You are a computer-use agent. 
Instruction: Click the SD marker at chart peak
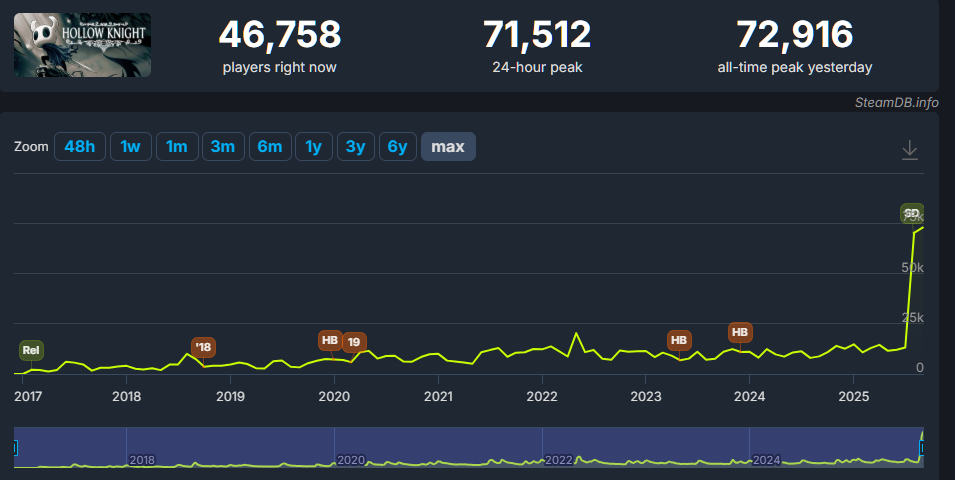point(912,213)
